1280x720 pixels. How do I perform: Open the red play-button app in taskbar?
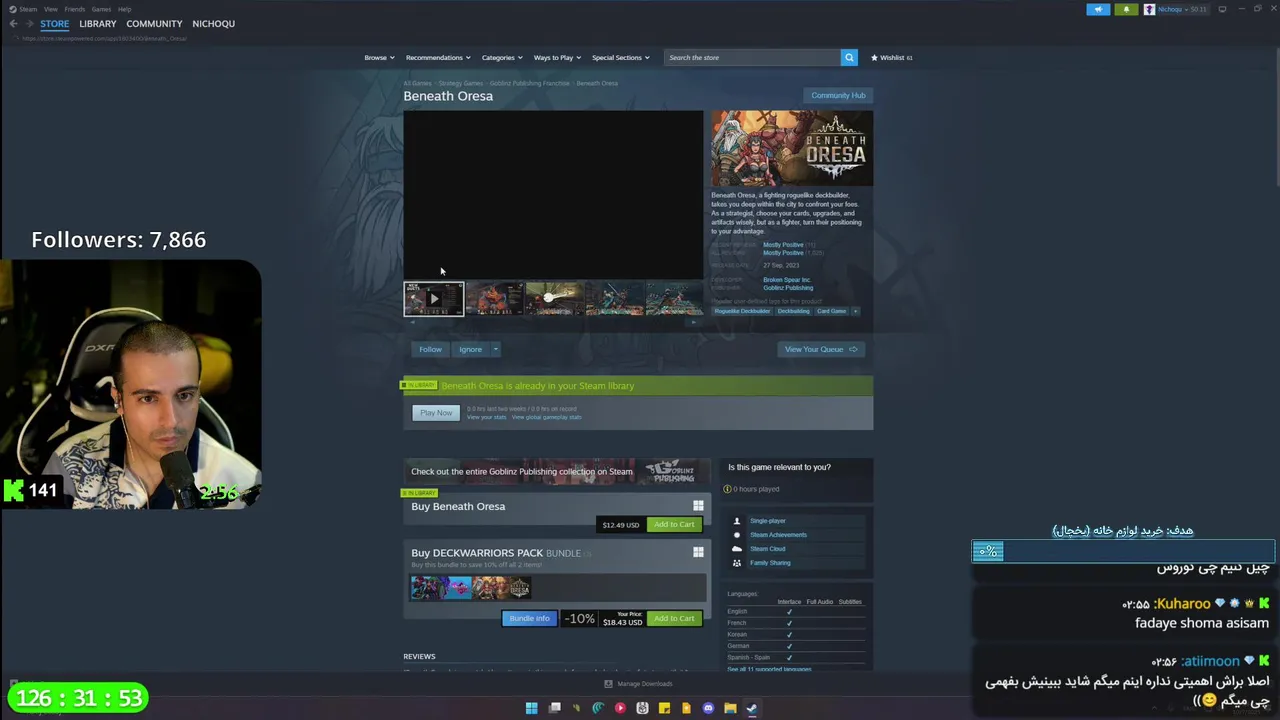click(x=620, y=708)
